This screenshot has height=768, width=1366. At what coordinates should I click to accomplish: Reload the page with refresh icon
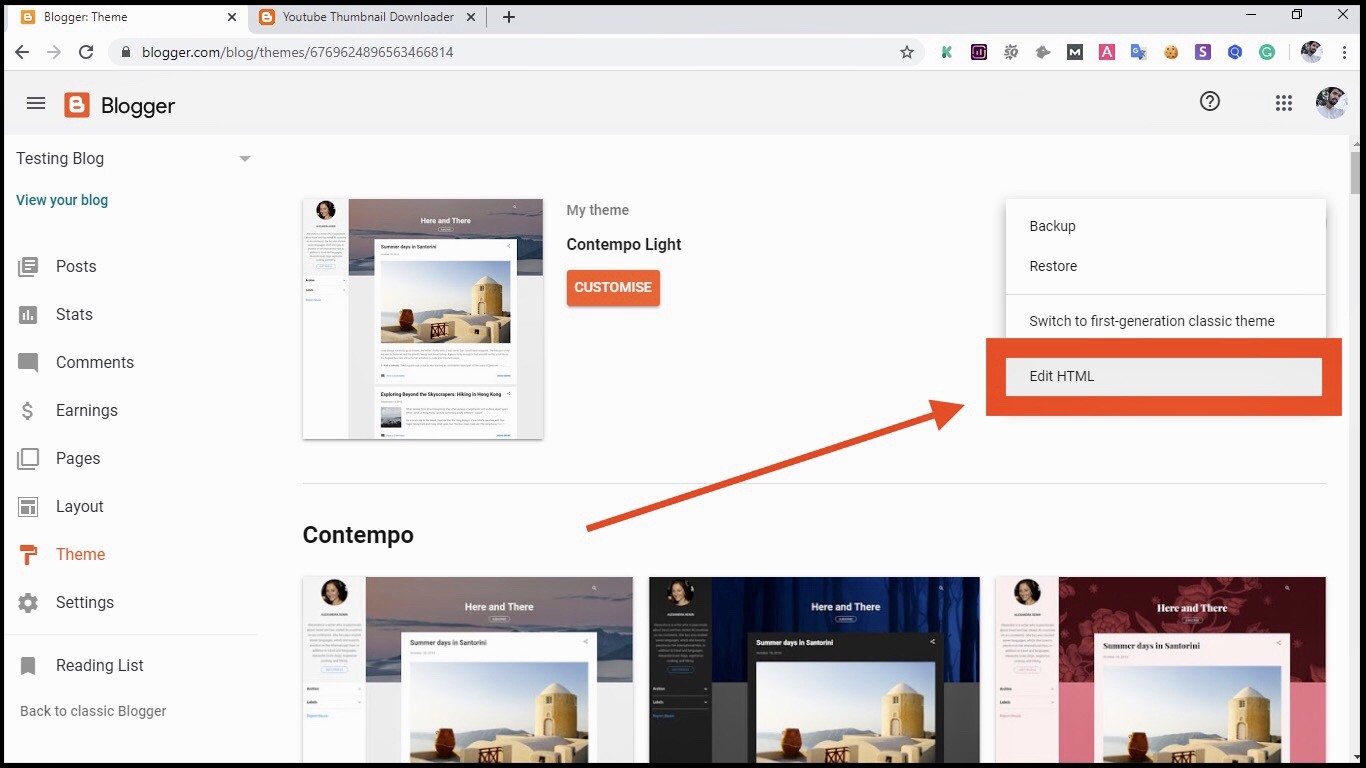pyautogui.click(x=86, y=52)
